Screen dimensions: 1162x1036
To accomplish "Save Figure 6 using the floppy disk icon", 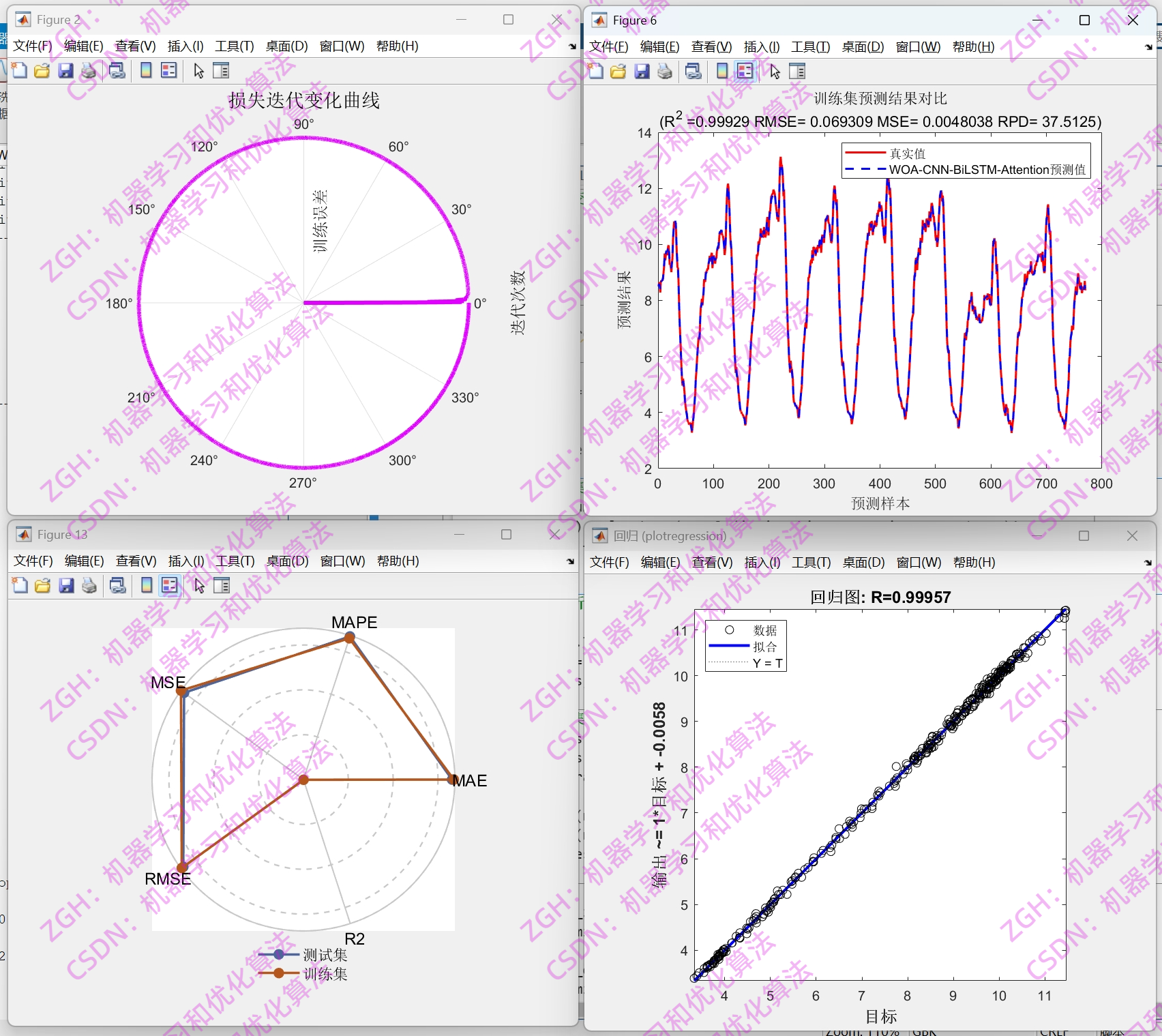I will (x=642, y=71).
